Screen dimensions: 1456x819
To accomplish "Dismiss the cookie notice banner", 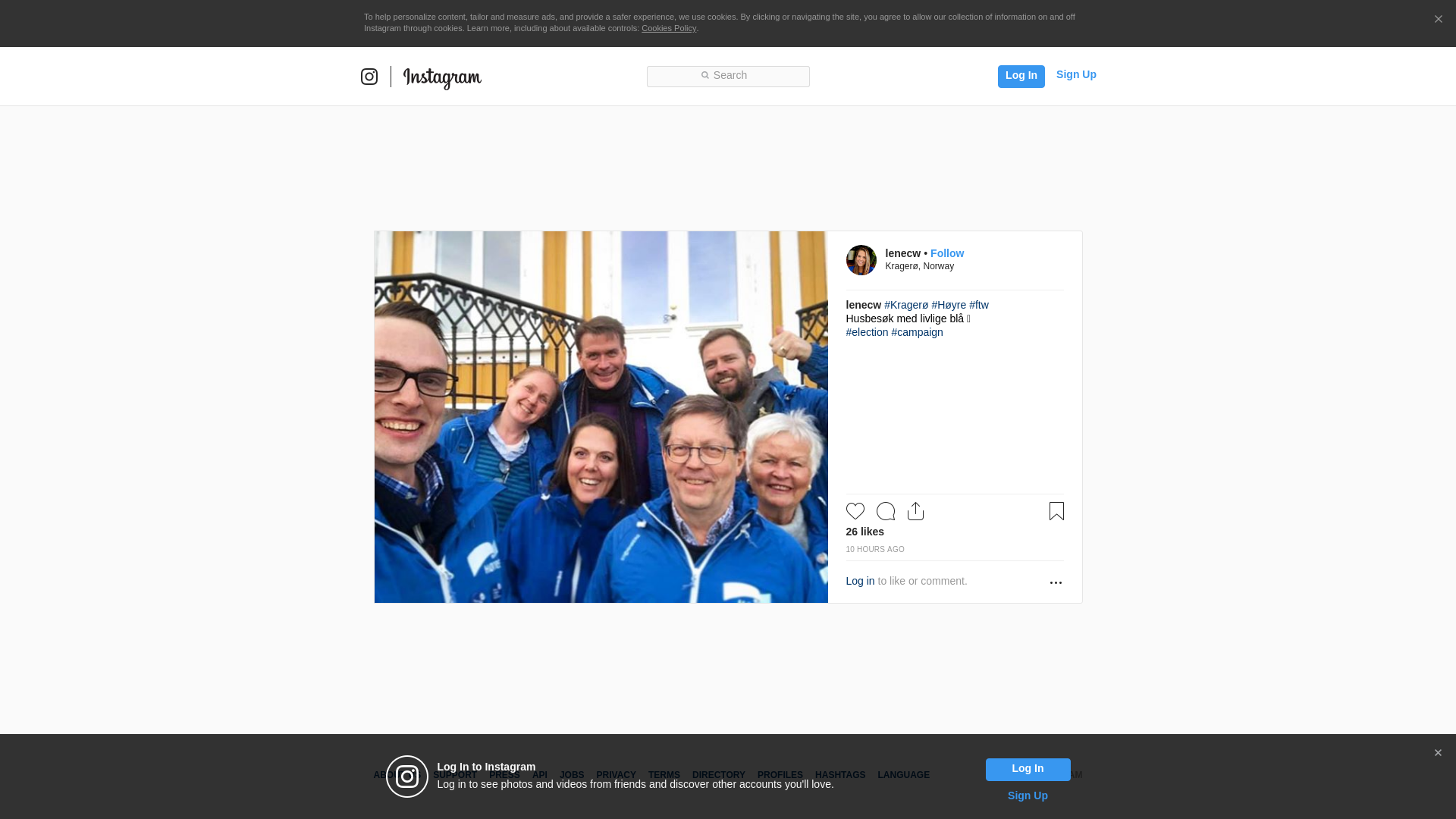I will click(1438, 20).
